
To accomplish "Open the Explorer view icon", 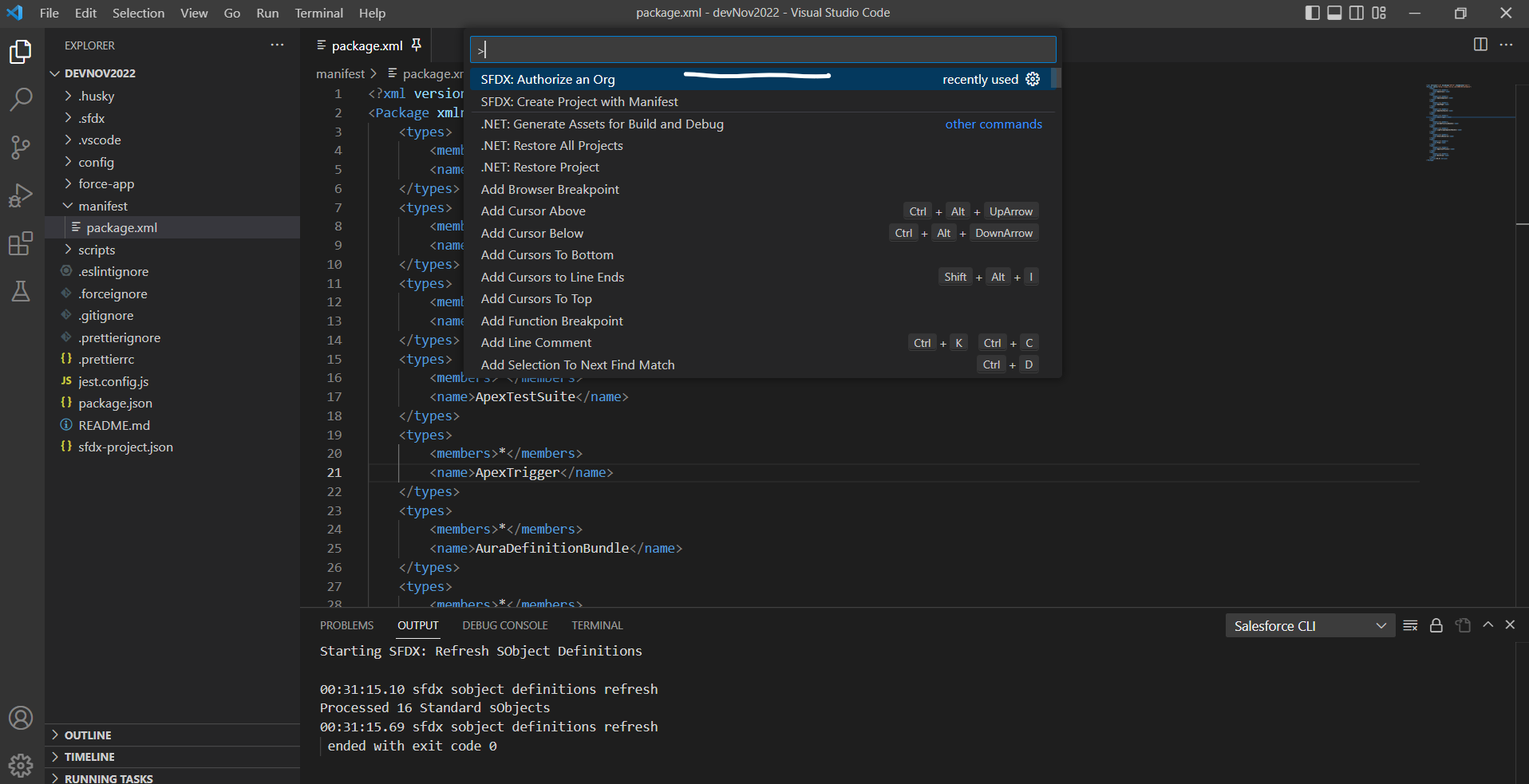I will tap(21, 52).
